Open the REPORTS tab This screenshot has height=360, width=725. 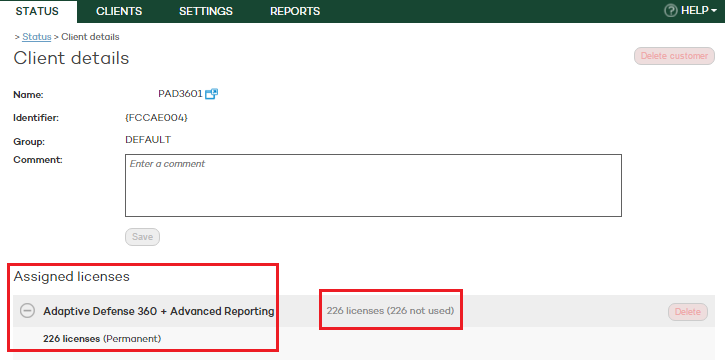coord(295,12)
